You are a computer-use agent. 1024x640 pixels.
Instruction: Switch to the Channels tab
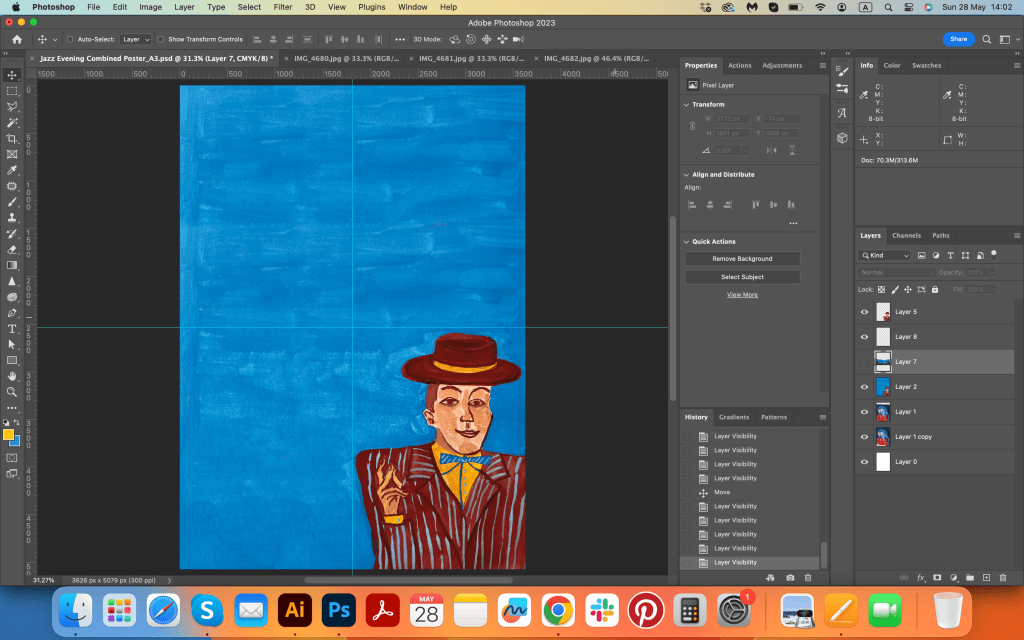[x=906, y=236]
